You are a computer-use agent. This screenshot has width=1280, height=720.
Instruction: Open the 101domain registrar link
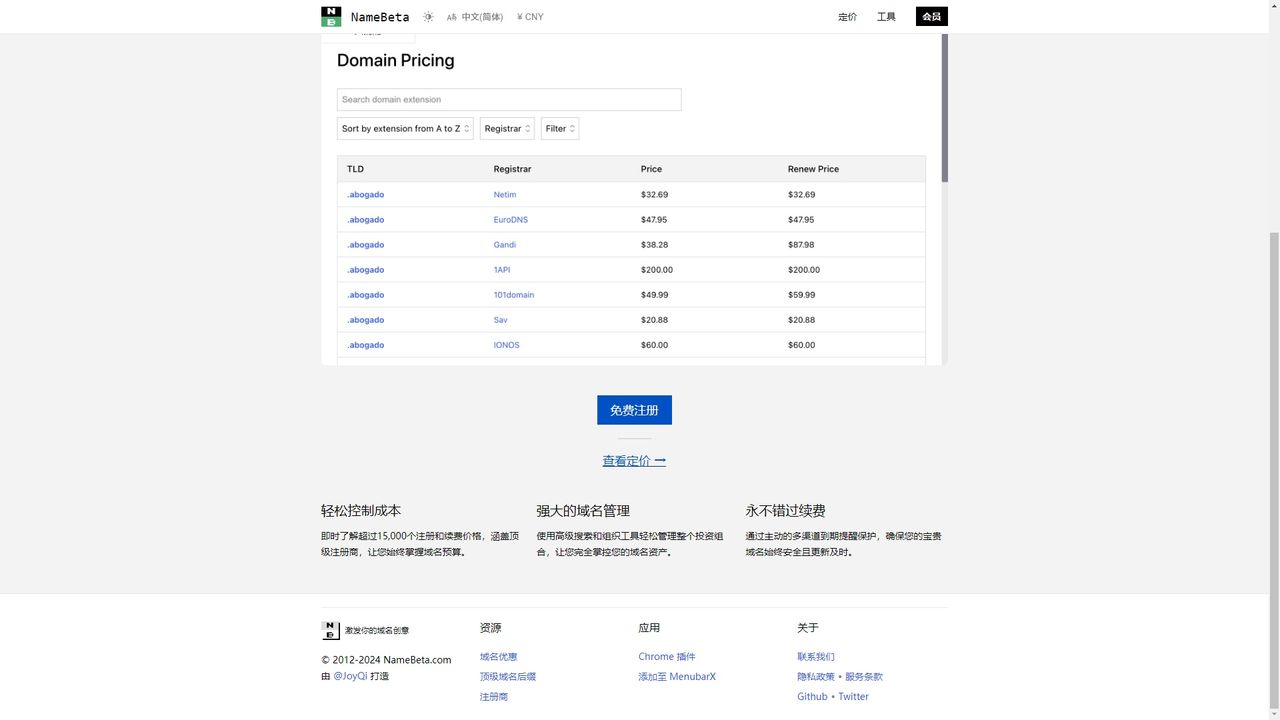[x=514, y=295]
